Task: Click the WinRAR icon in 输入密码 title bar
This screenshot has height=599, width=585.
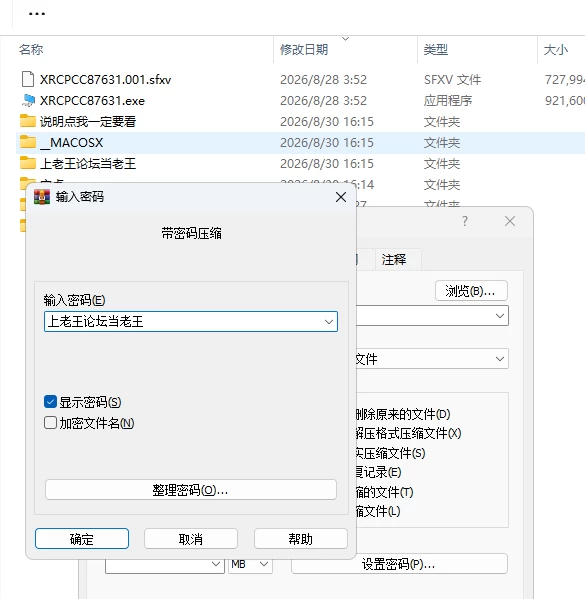Action: click(42, 197)
